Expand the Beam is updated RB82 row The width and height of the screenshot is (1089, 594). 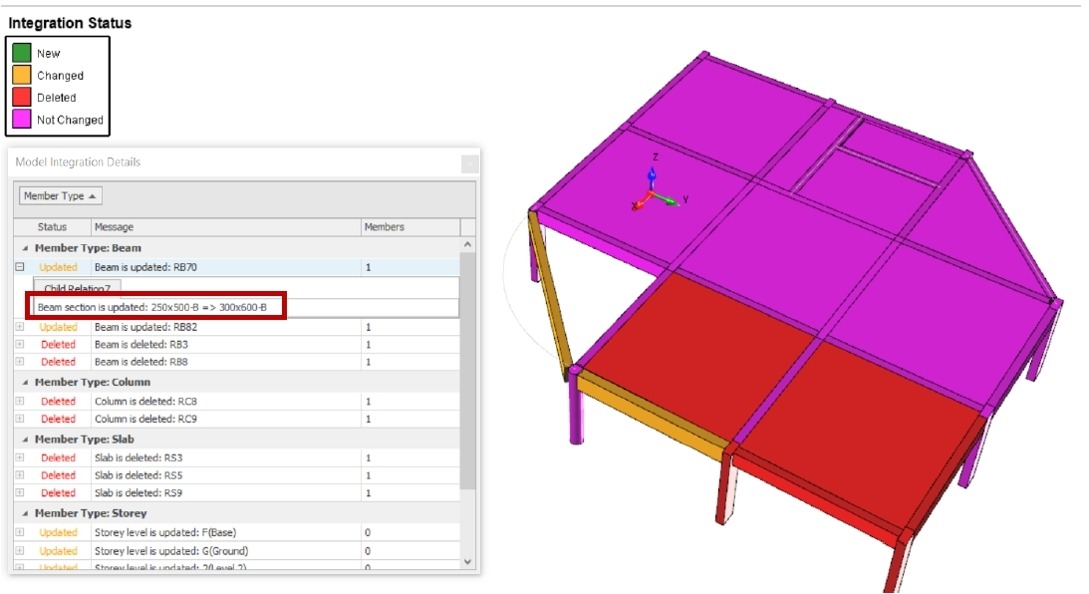[x=19, y=327]
